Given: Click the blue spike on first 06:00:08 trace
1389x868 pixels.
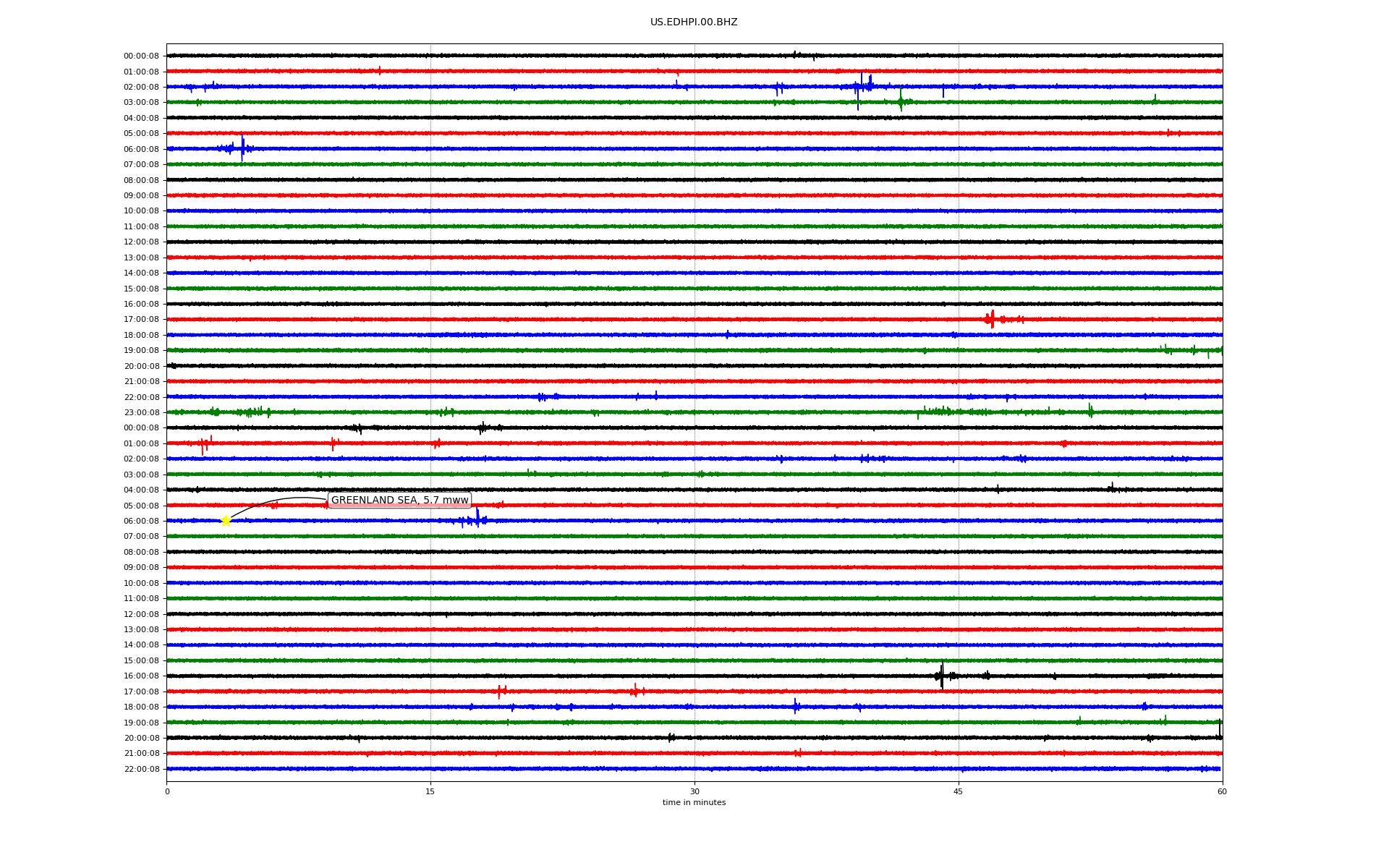Looking at the screenshot, I should click(242, 148).
